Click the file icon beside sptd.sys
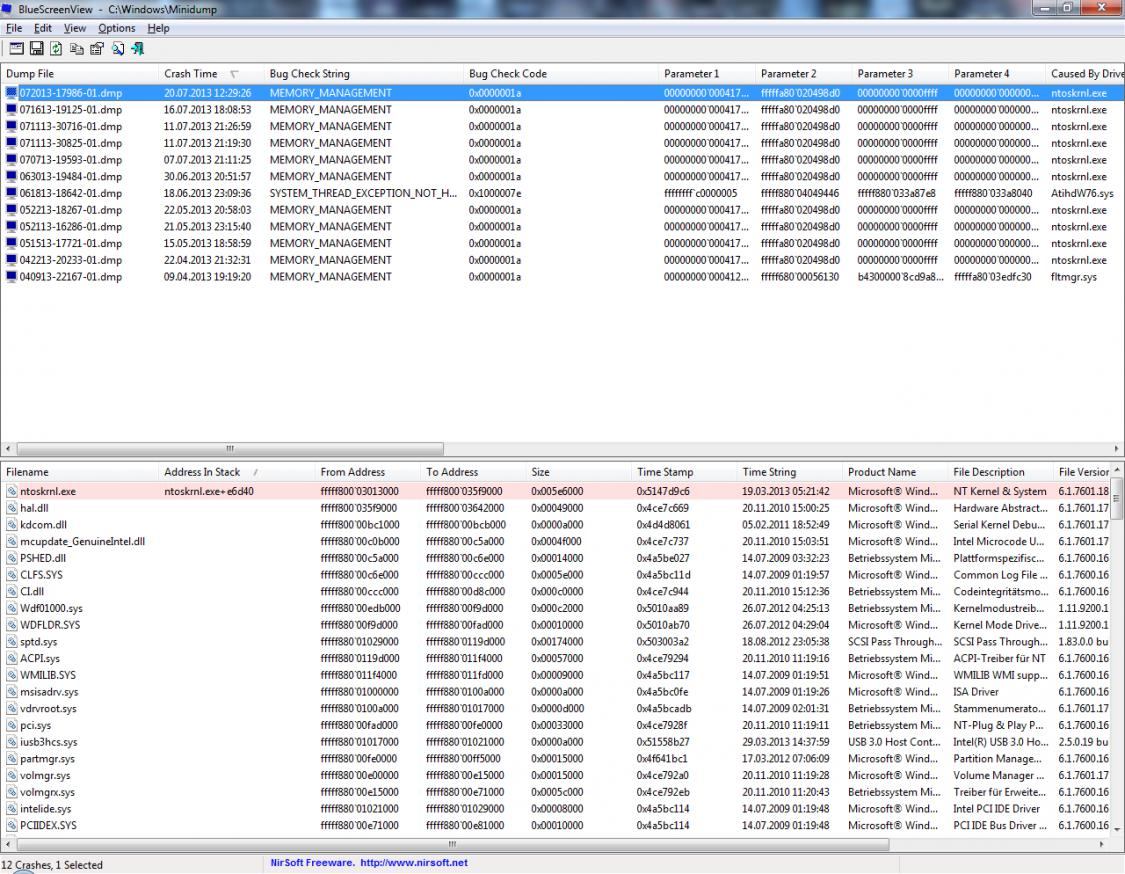 12,642
